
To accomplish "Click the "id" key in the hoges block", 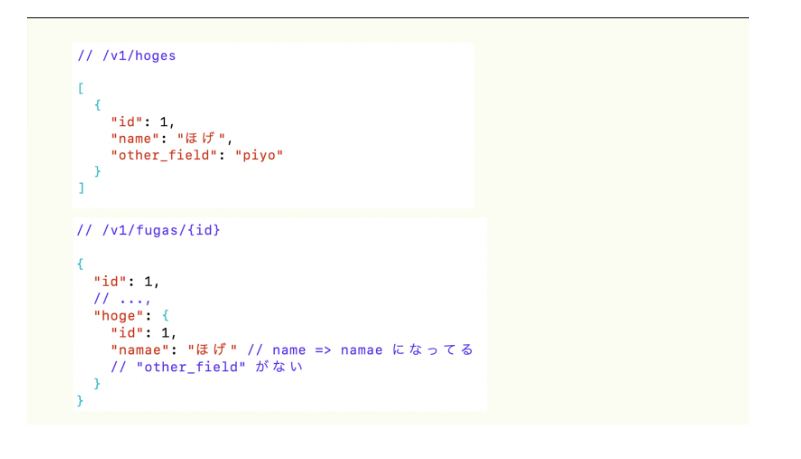I will (127, 122).
